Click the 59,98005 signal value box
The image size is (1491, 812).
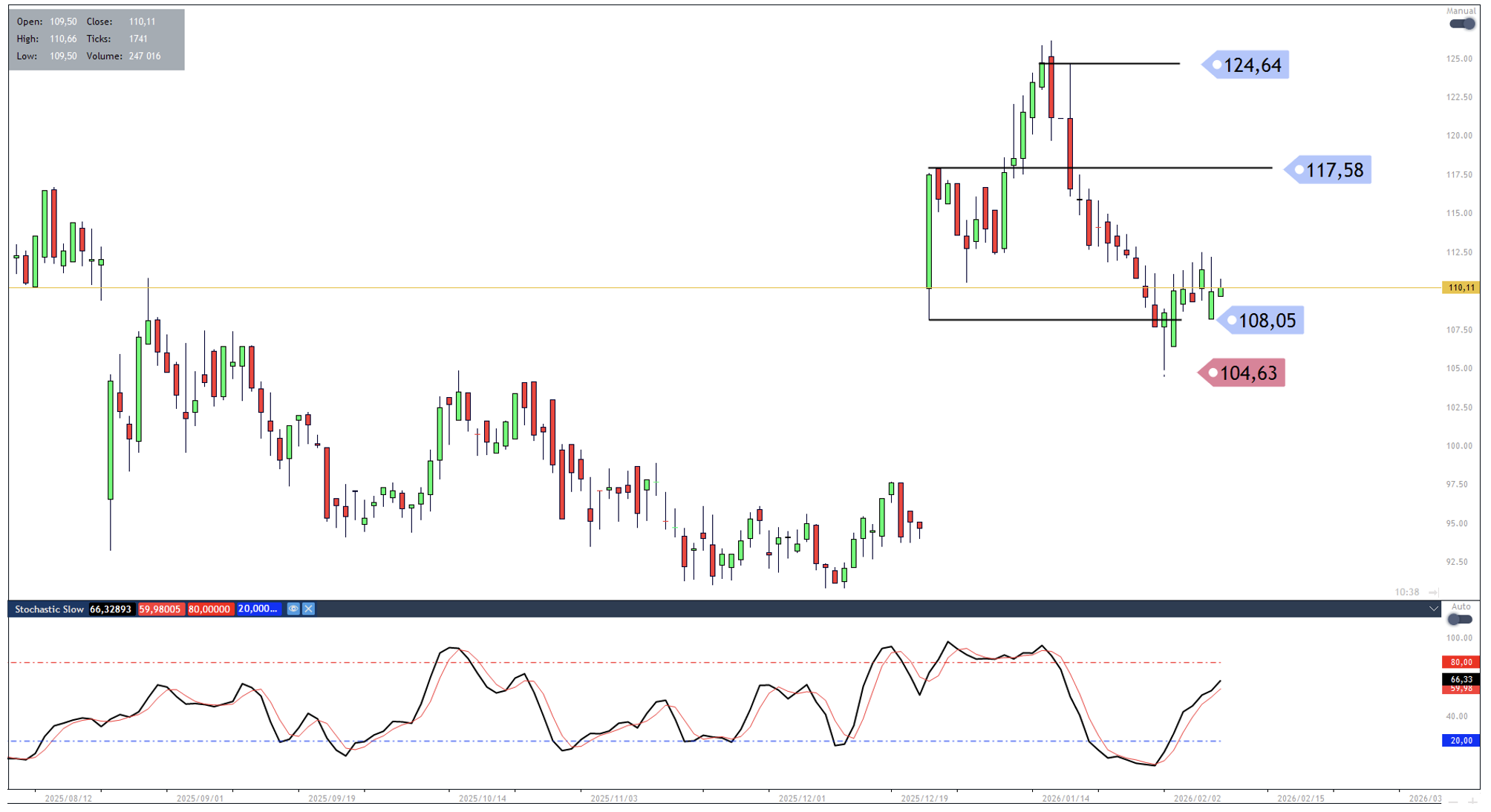point(160,609)
